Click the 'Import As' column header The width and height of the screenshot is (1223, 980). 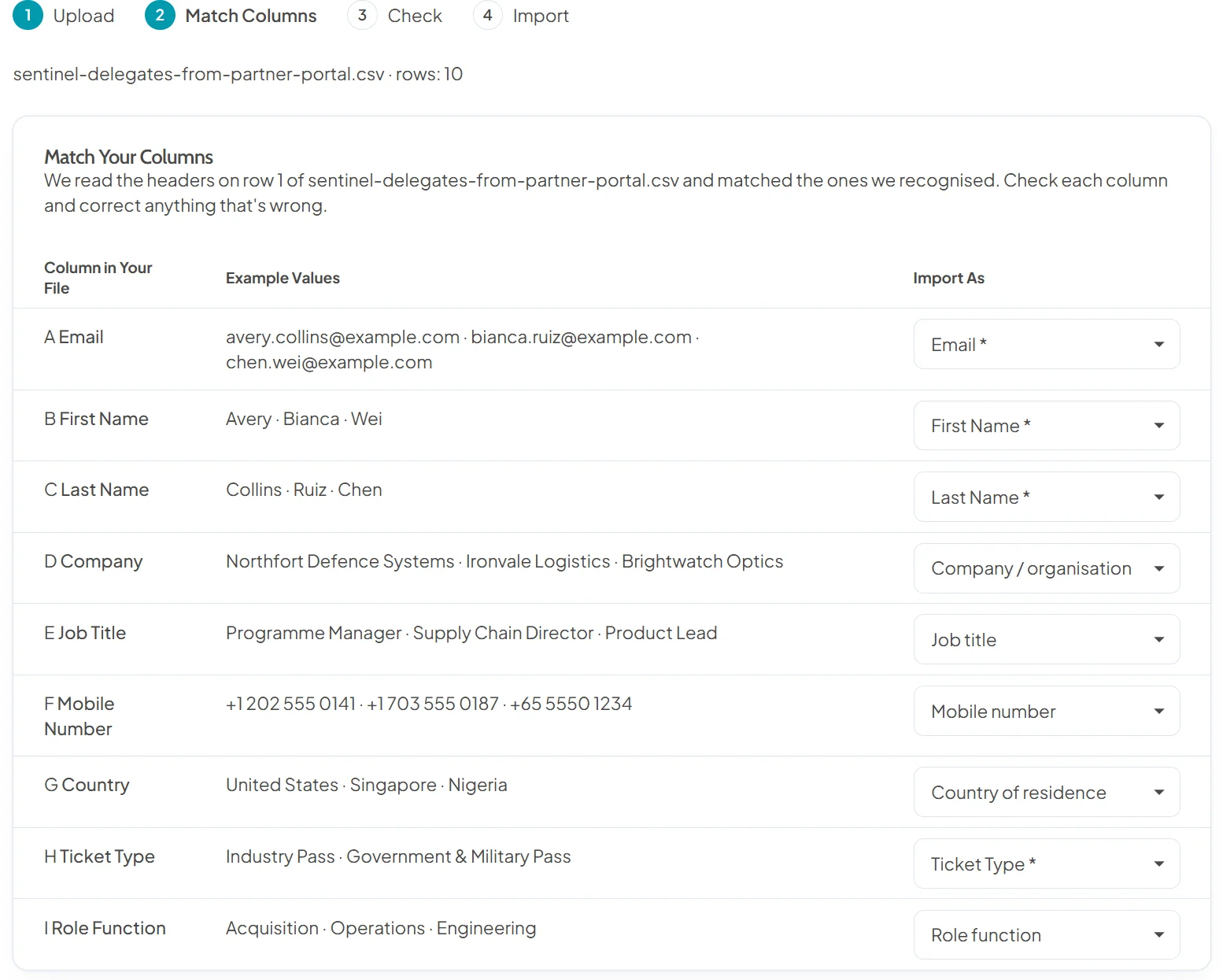point(948,278)
